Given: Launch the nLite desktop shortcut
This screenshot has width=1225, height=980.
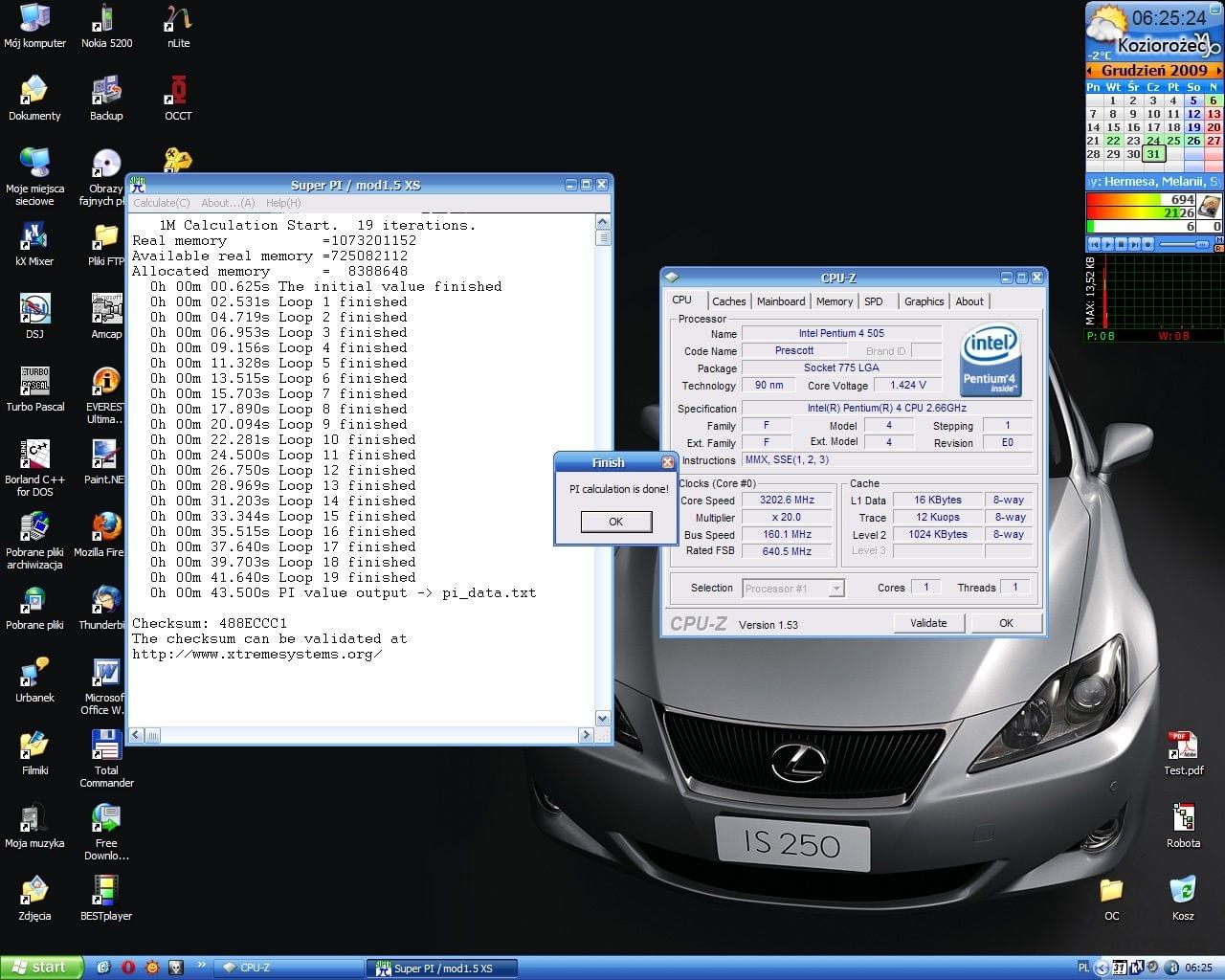Looking at the screenshot, I should coord(178,27).
